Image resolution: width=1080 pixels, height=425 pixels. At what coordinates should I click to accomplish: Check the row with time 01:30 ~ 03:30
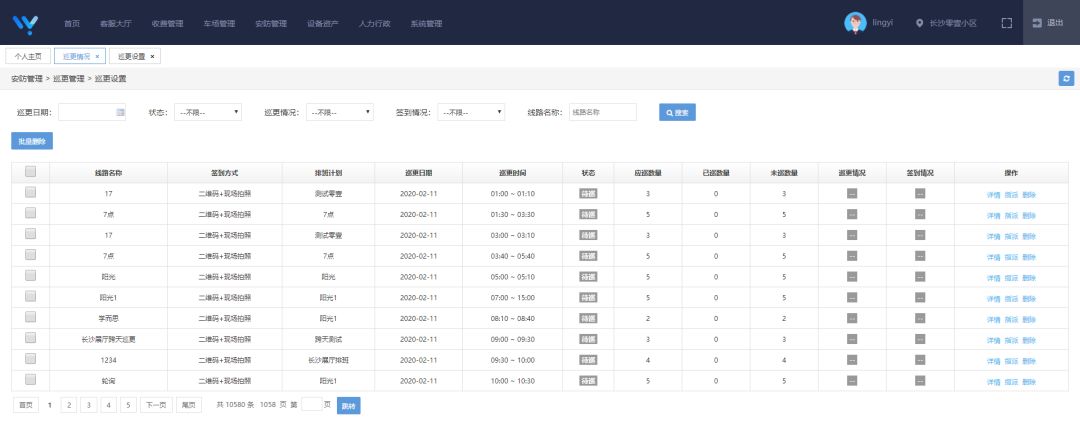click(30, 214)
